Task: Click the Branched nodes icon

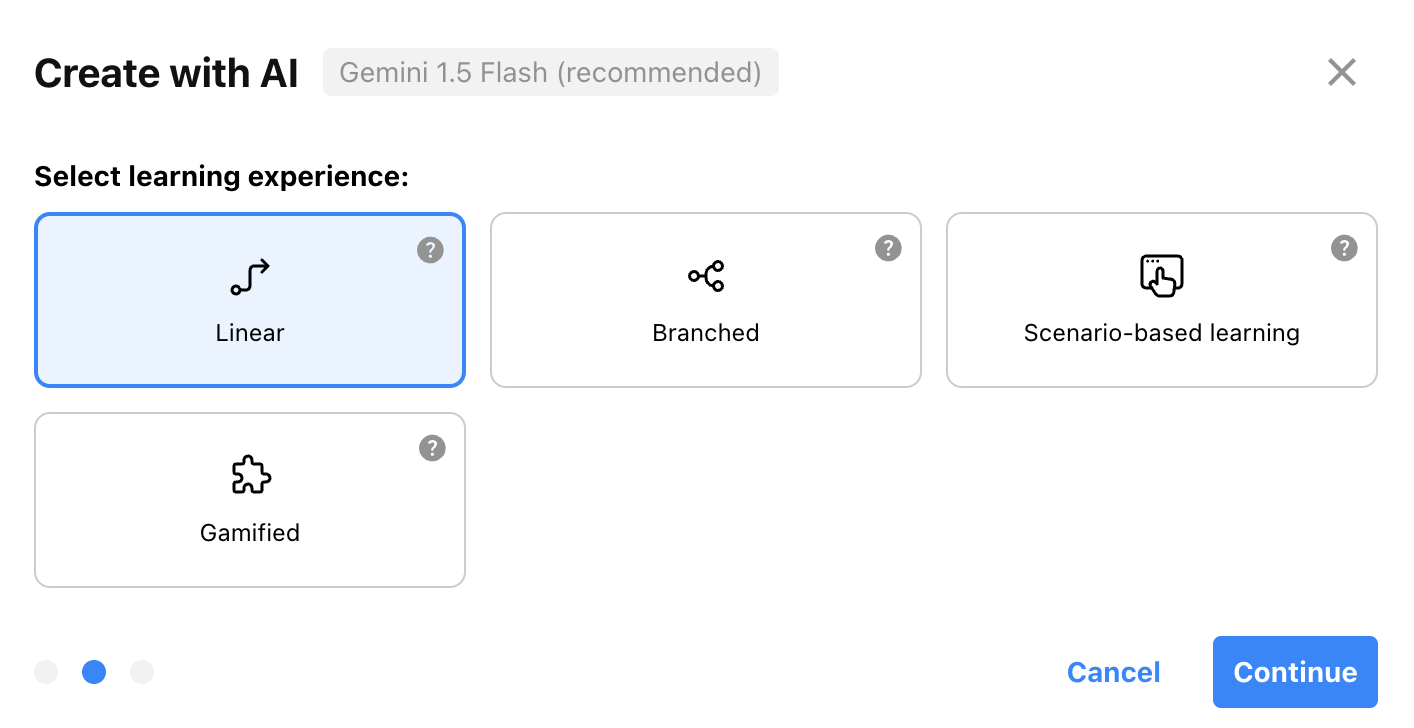Action: (x=706, y=276)
